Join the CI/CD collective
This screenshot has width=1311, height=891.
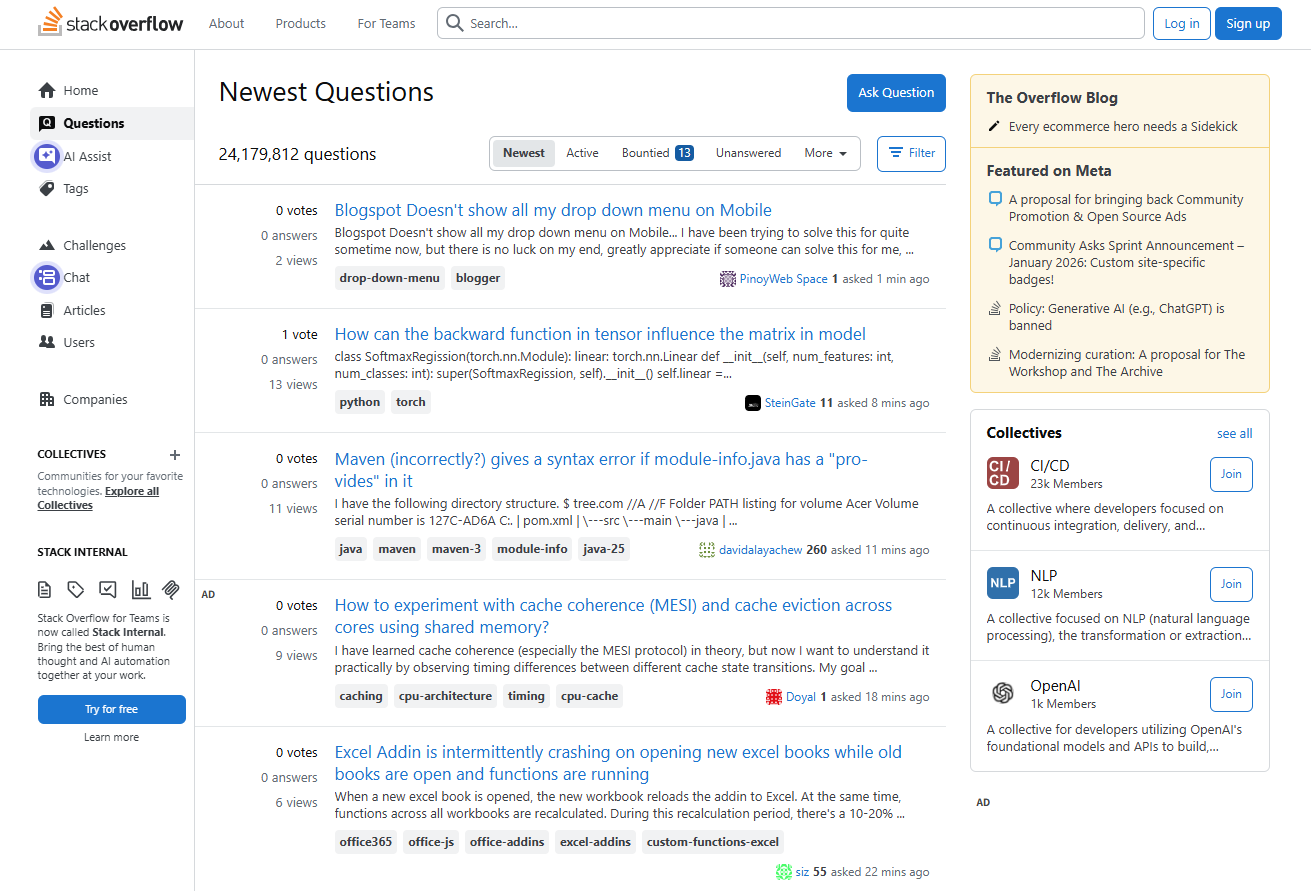click(x=1231, y=474)
